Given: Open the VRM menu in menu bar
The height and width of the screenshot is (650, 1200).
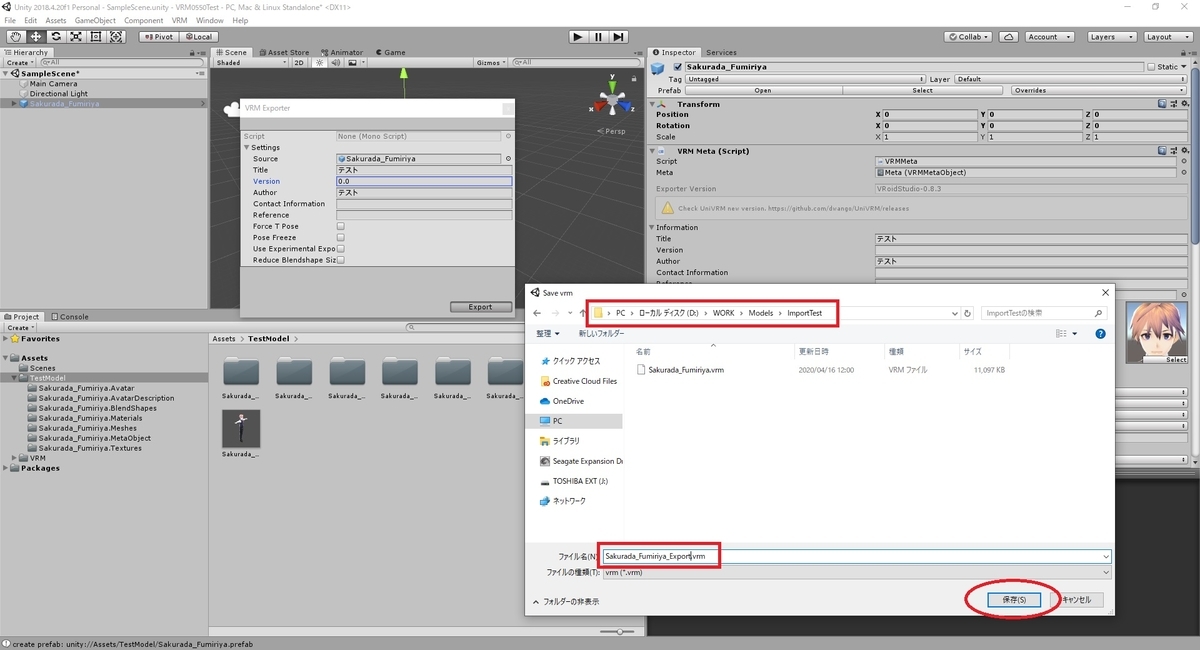Looking at the screenshot, I should (x=179, y=20).
